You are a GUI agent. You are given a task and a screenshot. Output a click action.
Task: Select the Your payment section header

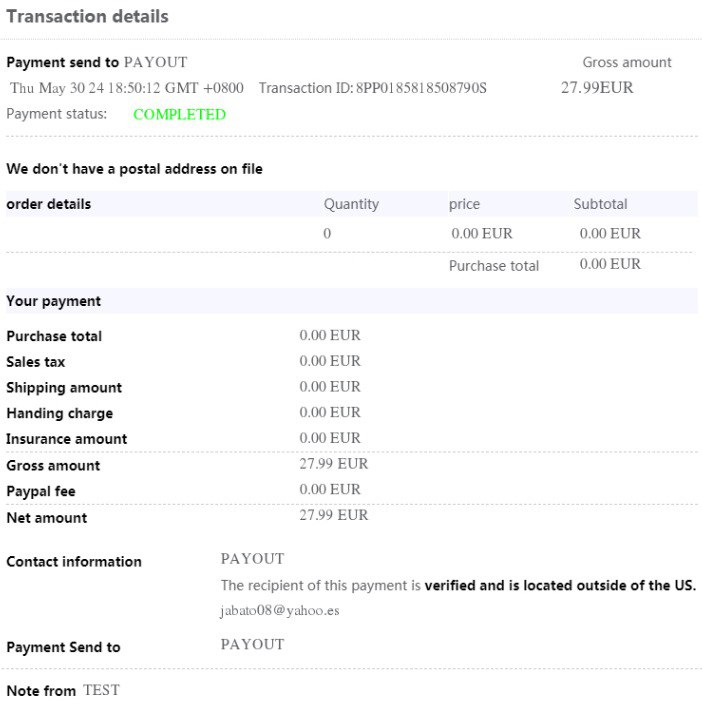point(53,301)
